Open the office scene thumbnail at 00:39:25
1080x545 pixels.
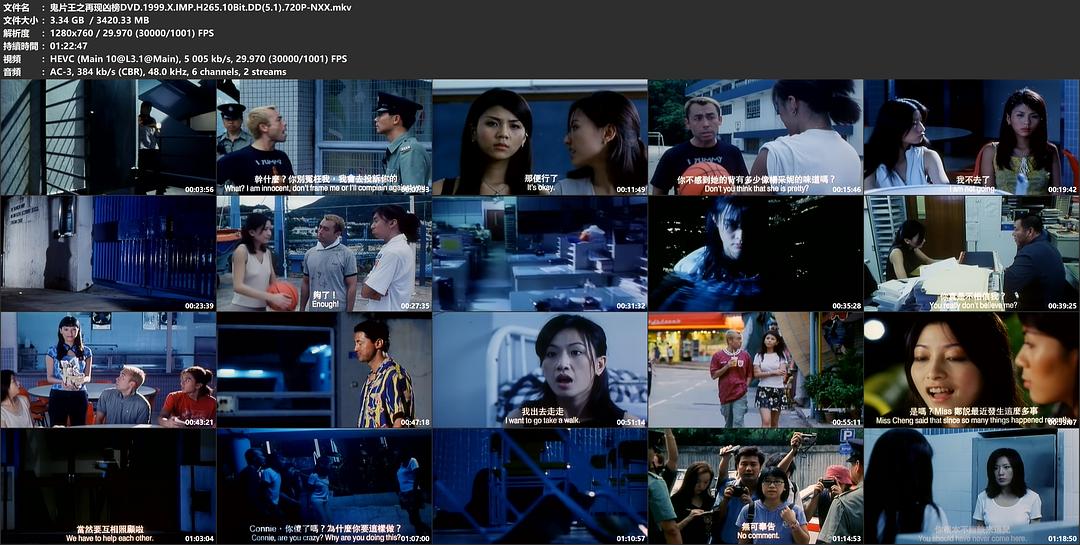pyautogui.click(x=971, y=253)
